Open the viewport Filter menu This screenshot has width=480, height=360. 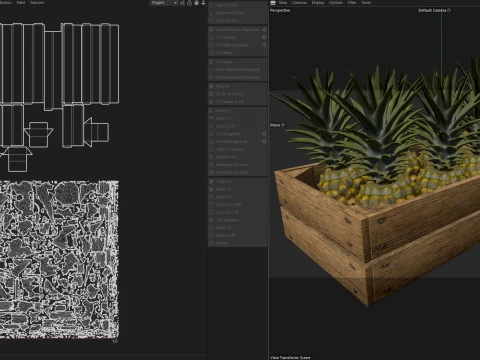(x=352, y=3)
